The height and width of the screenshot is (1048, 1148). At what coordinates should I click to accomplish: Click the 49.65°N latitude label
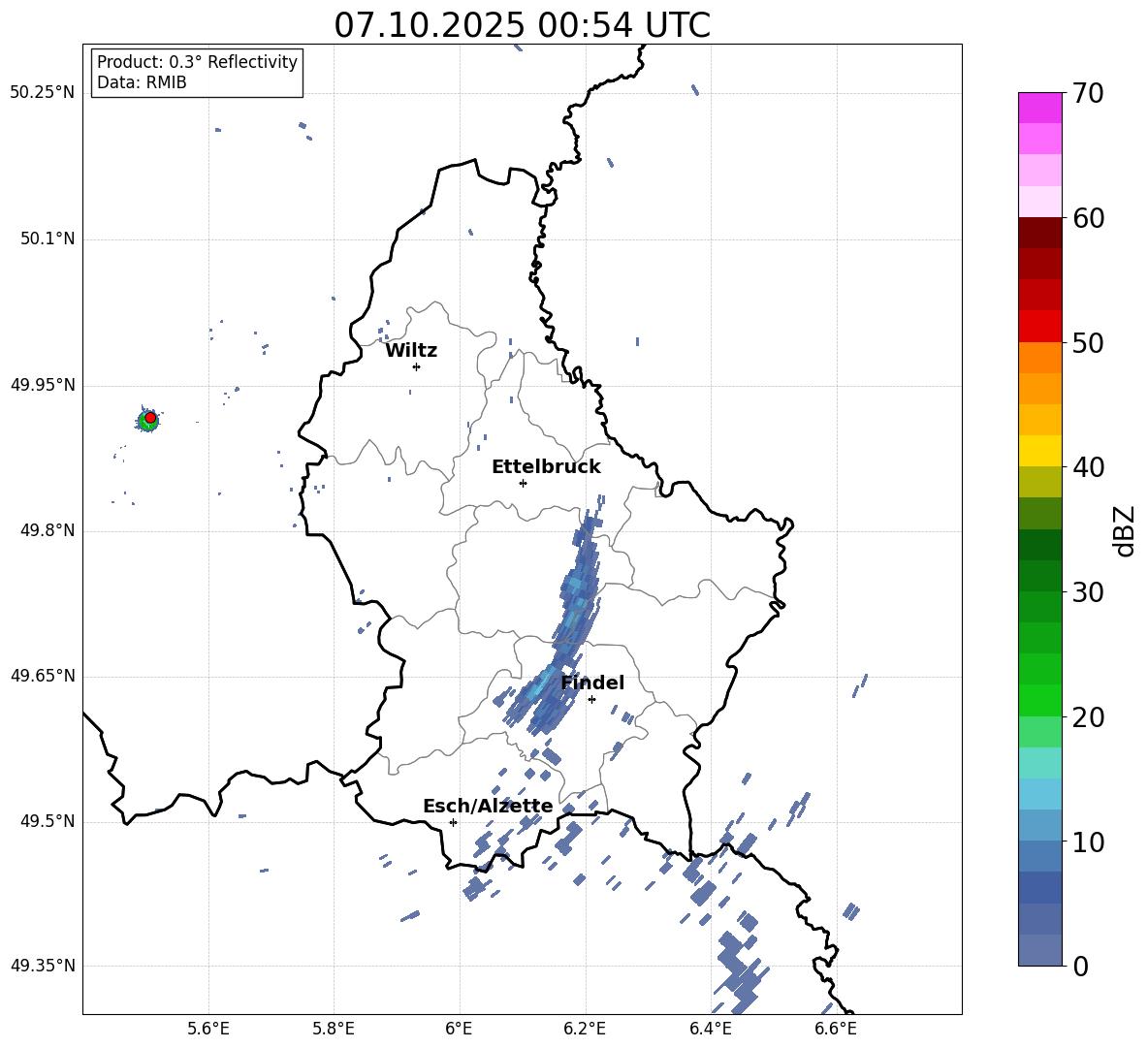(43, 676)
